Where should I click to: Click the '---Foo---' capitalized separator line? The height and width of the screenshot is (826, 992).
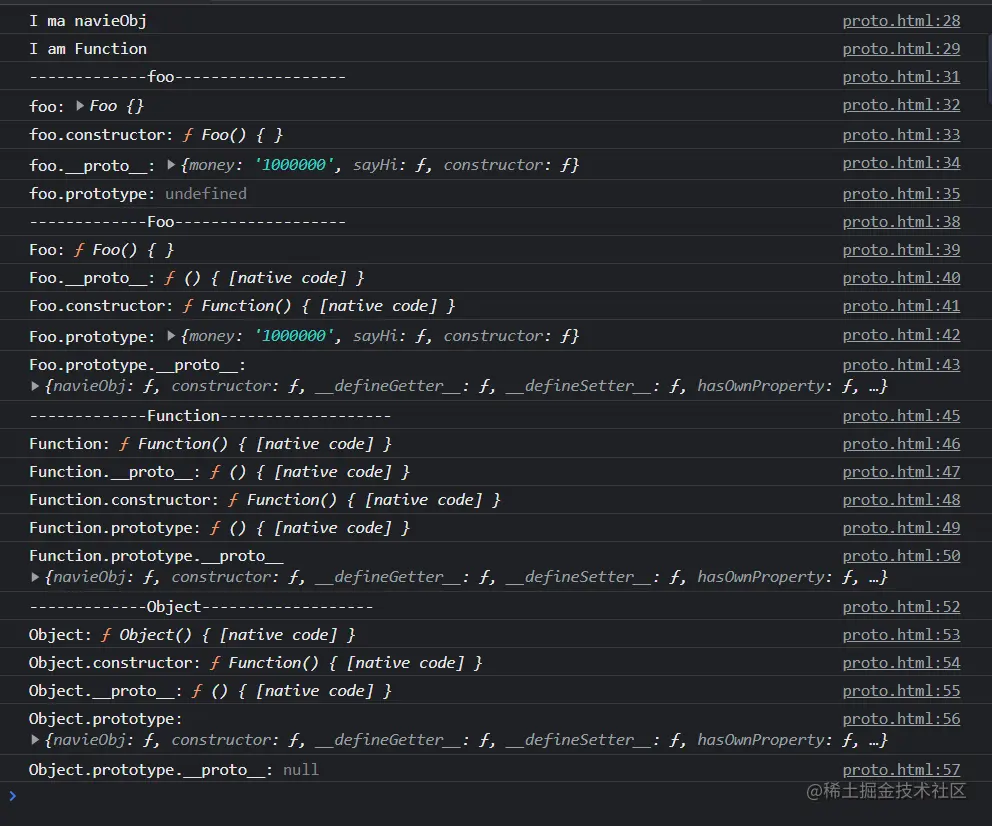coord(187,222)
